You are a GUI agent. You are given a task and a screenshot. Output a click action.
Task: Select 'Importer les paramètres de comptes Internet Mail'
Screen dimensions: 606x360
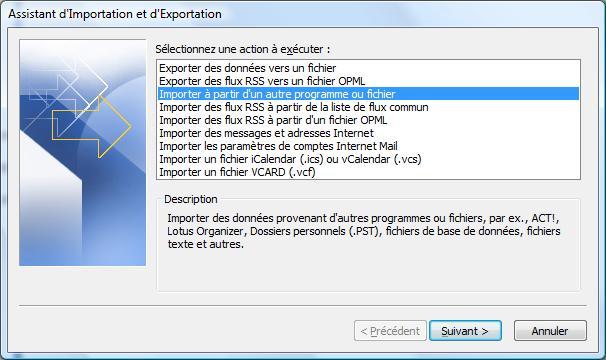pos(368,146)
